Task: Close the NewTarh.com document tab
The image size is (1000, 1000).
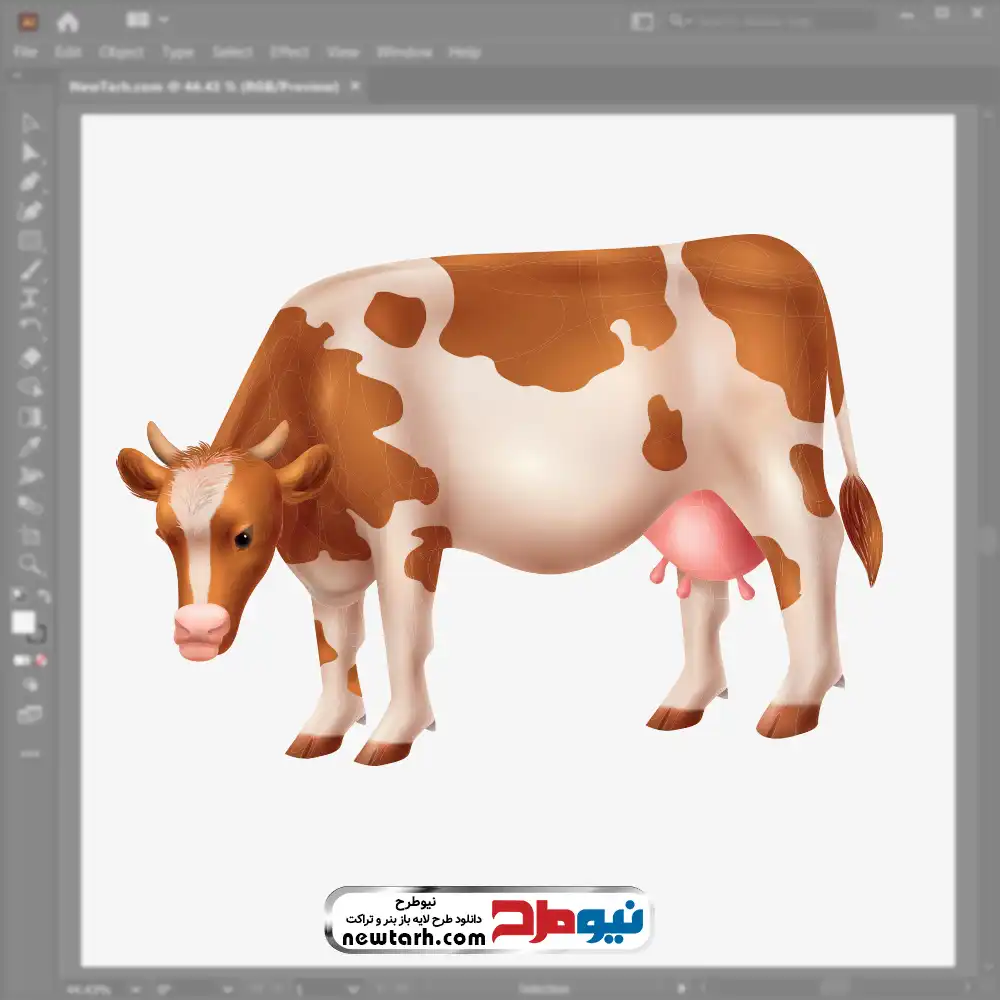Action: [x=354, y=87]
